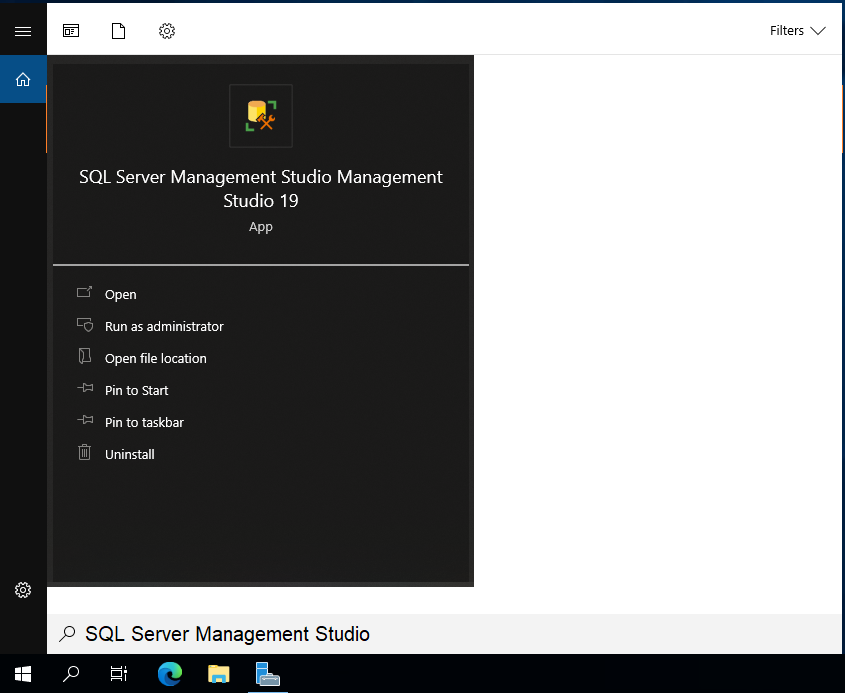Select Open file location
This screenshot has width=845, height=693.
pos(156,358)
